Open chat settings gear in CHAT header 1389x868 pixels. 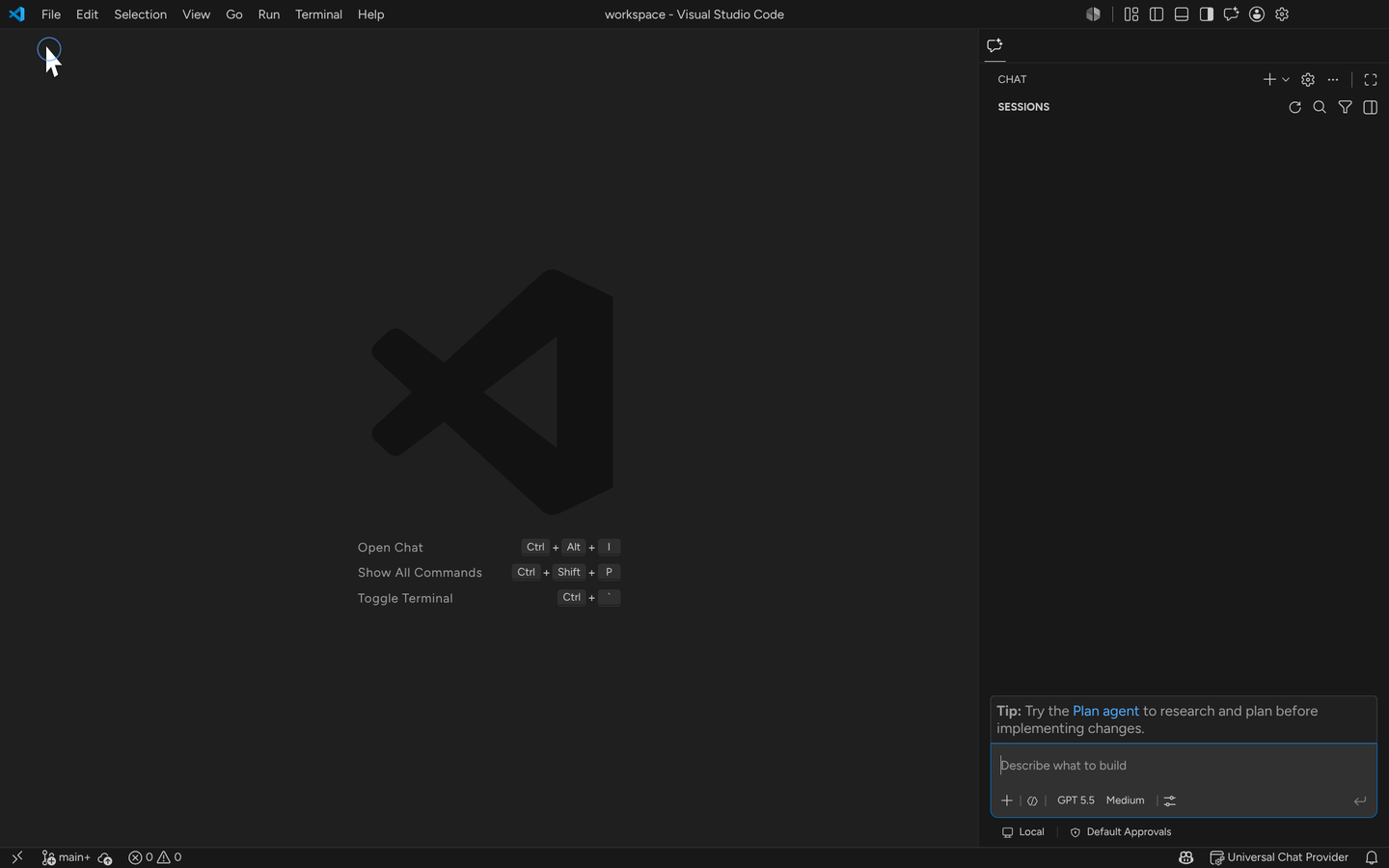point(1308,79)
